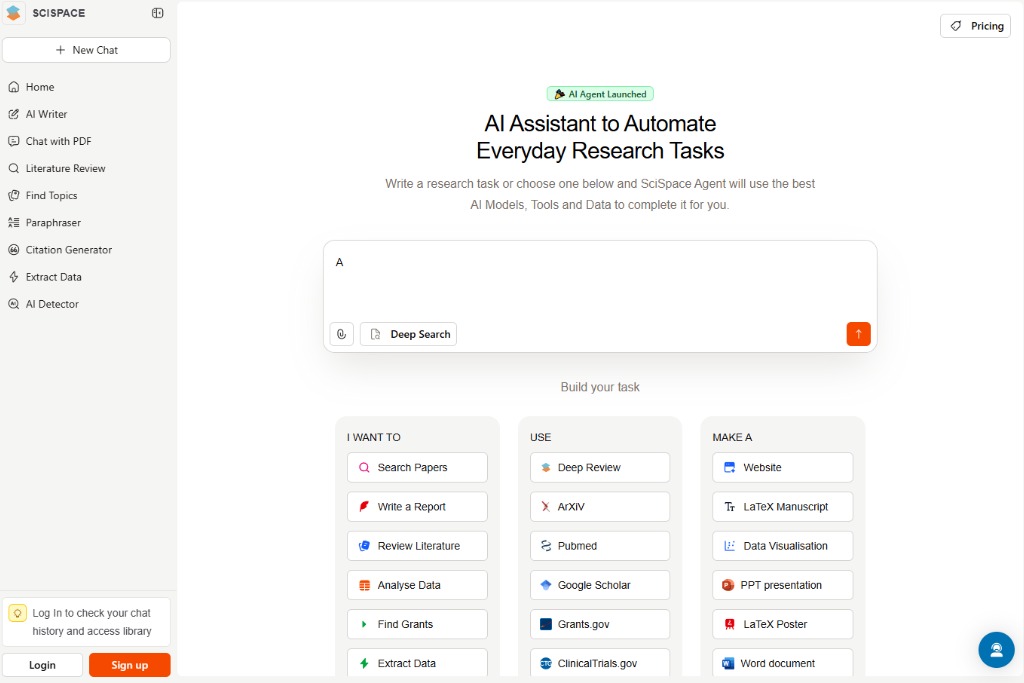This screenshot has width=1024, height=683.
Task: Start a New Chat
Action: tap(86, 50)
